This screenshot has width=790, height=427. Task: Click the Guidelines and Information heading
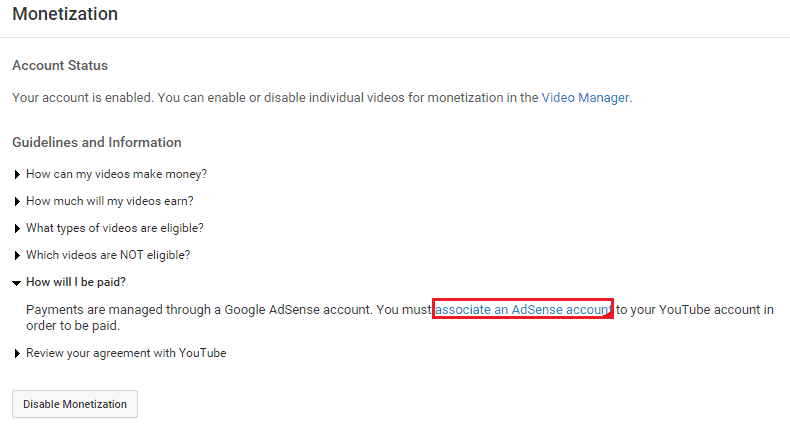tap(97, 143)
